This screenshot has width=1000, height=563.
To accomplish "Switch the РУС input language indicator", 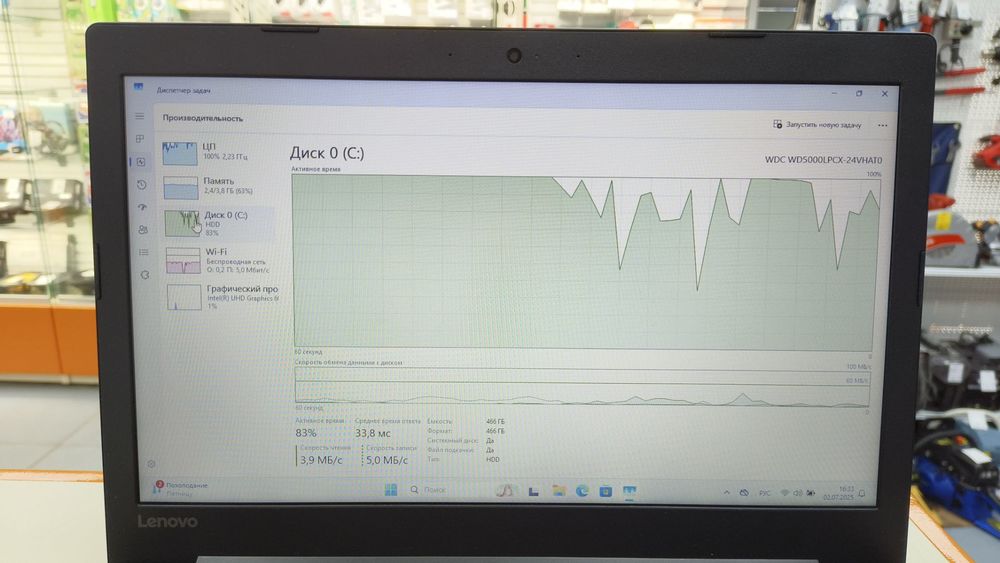I will point(764,493).
